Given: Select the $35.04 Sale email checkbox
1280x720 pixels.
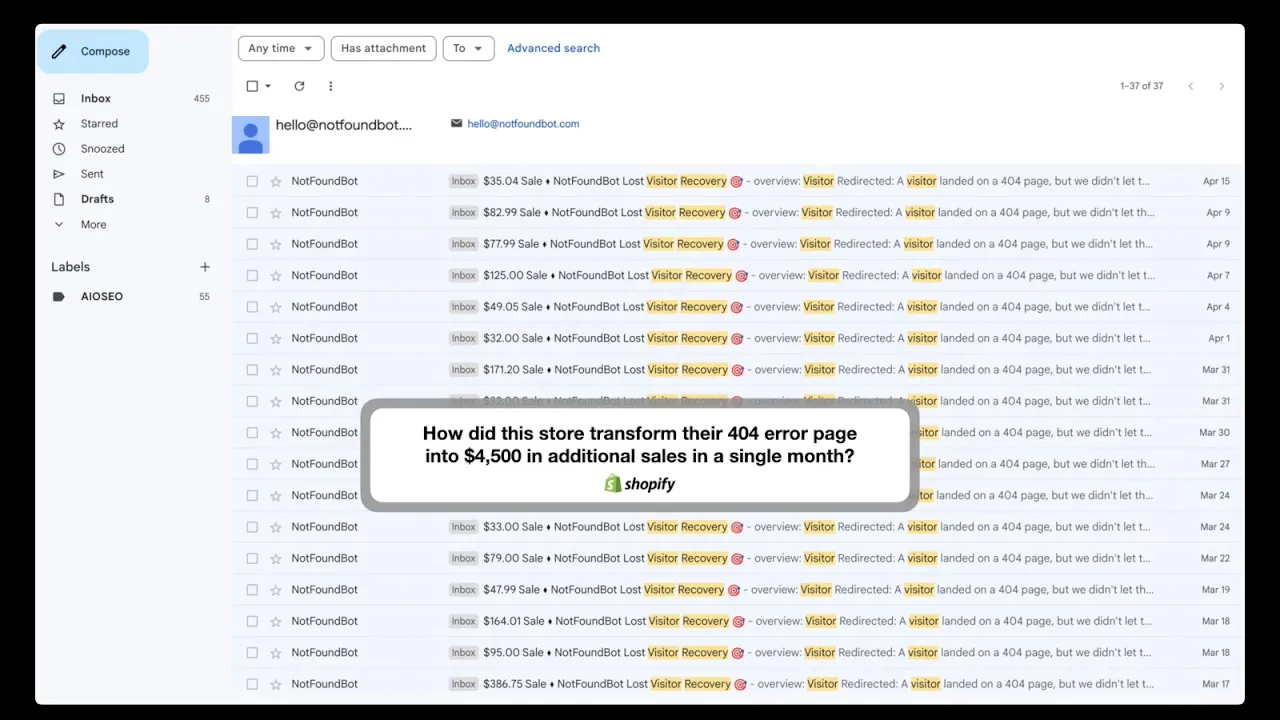Looking at the screenshot, I should (252, 181).
